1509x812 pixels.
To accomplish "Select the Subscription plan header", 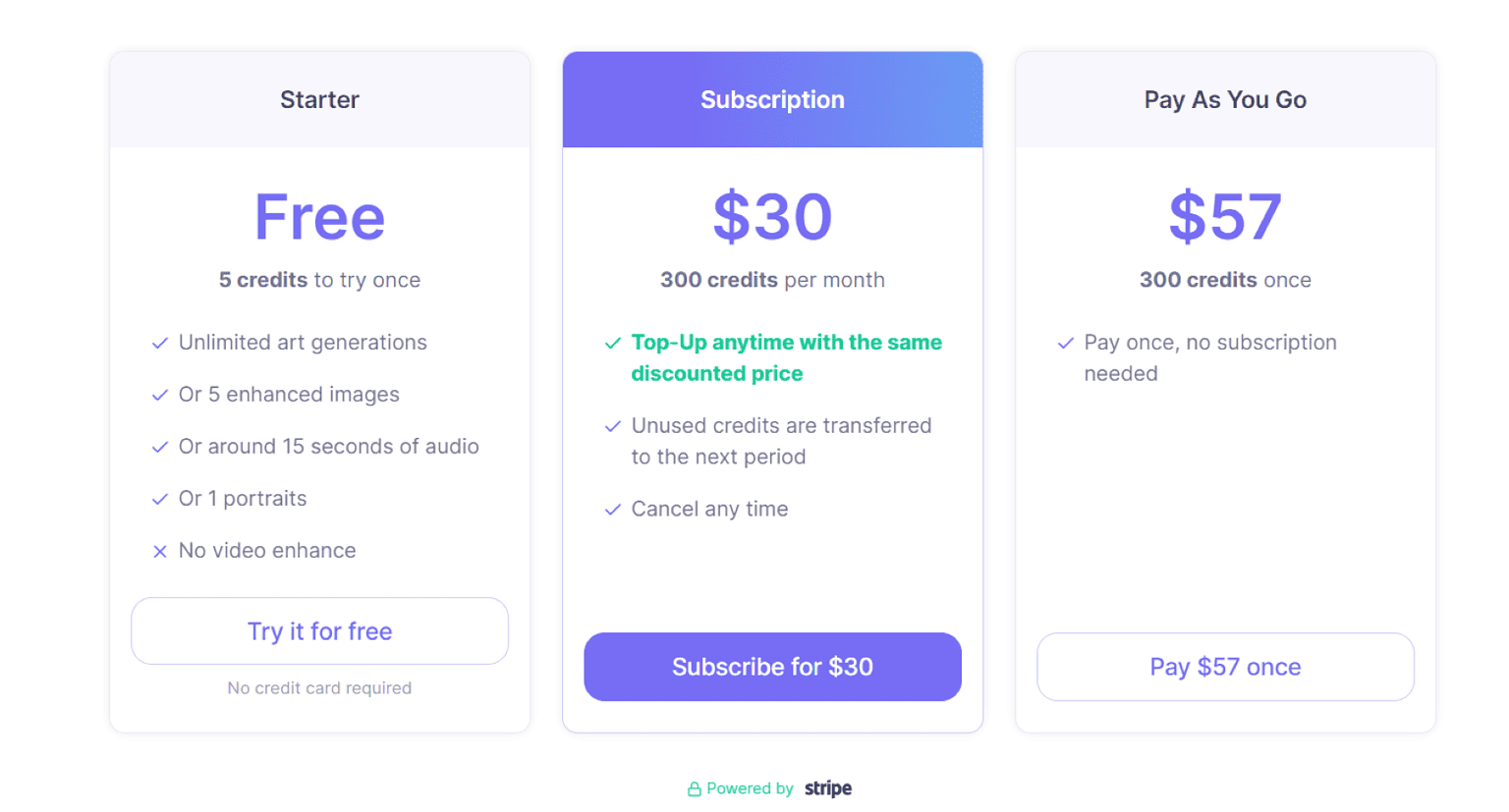I will 772,100.
